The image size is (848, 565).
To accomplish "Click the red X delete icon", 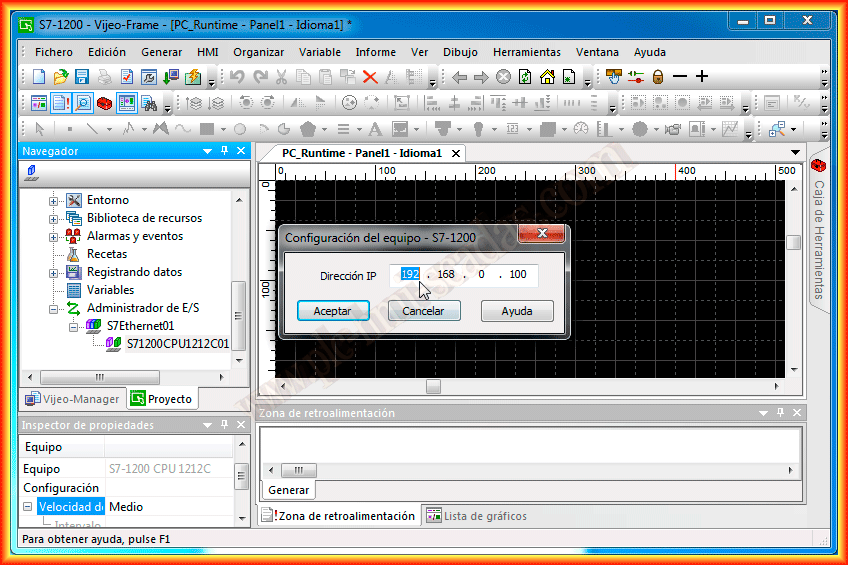I will 369,77.
